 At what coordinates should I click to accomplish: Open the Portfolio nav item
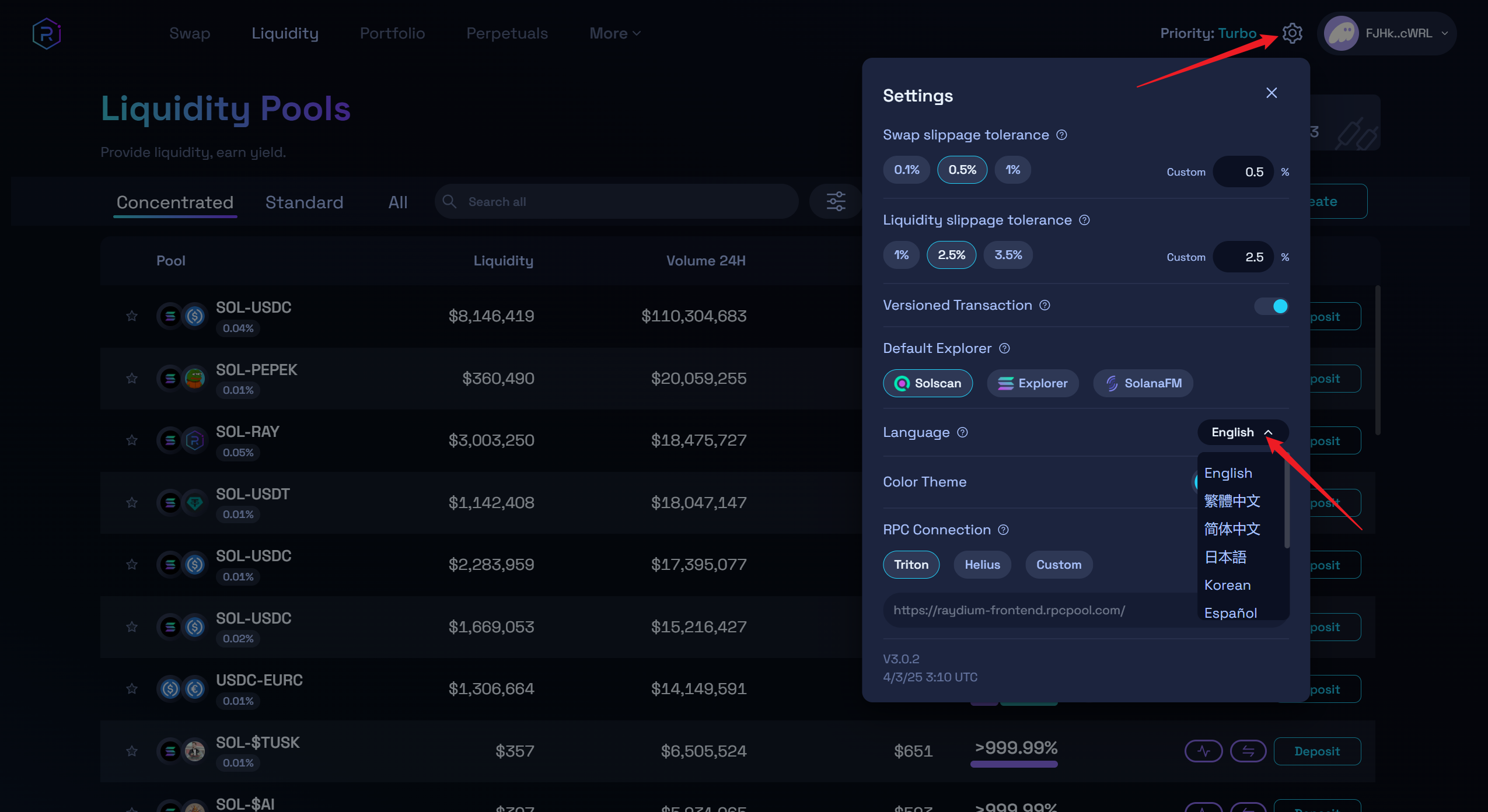[392, 33]
